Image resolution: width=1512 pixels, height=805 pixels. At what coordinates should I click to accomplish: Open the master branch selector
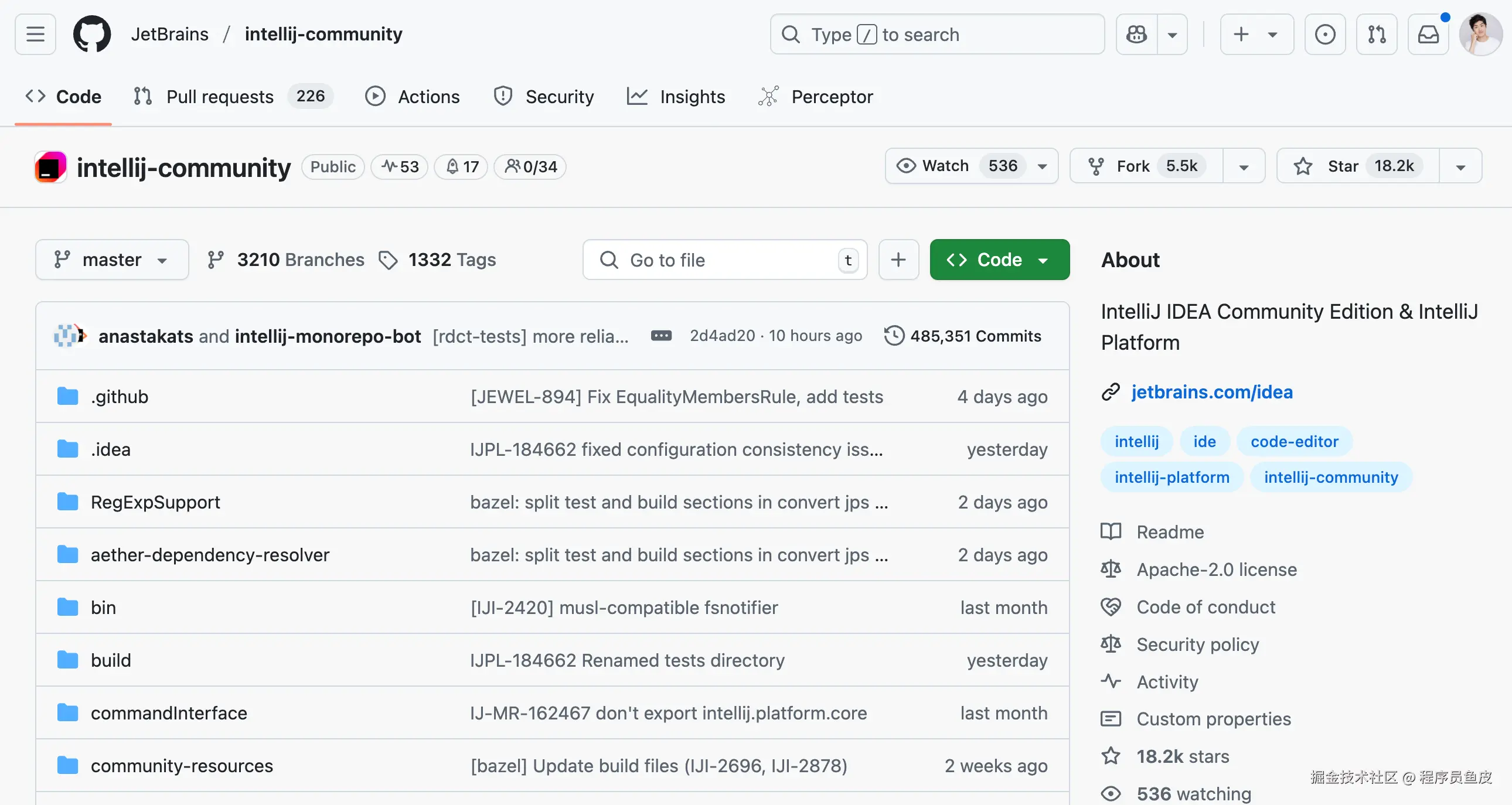(x=111, y=260)
